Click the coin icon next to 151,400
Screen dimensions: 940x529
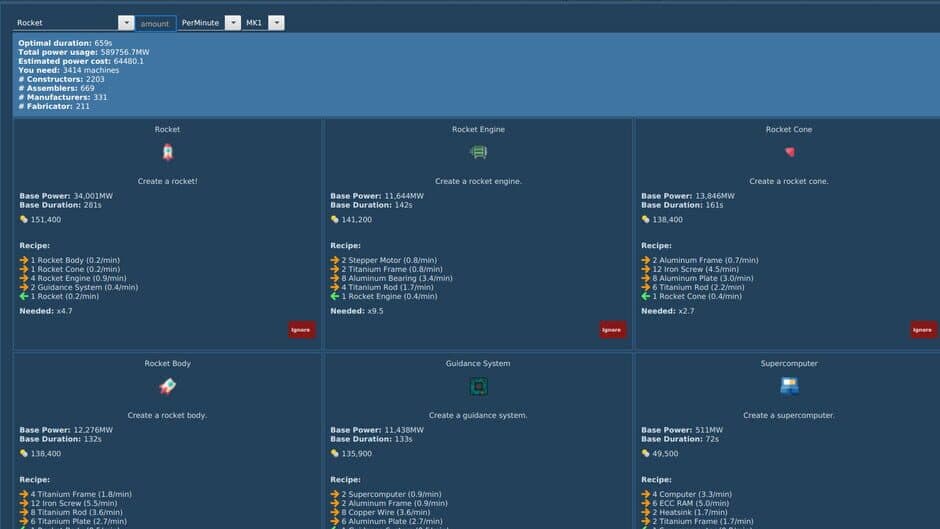(x=24, y=220)
